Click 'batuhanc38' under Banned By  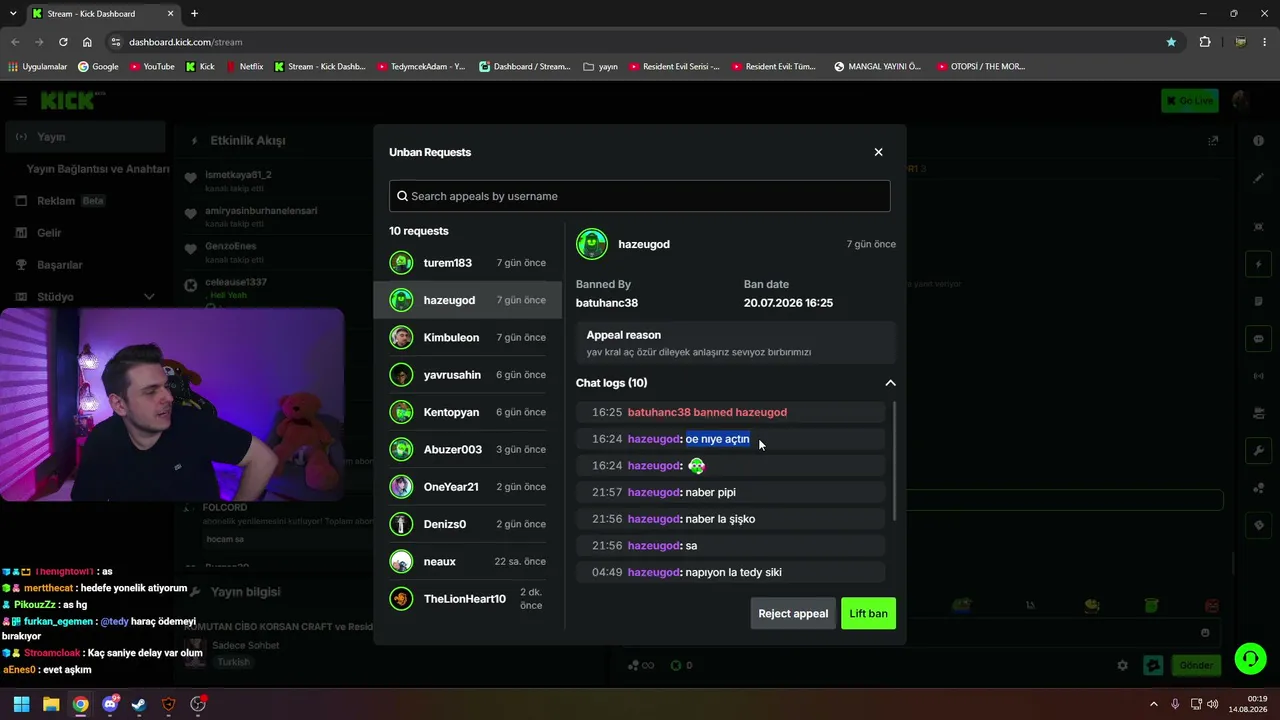pyautogui.click(x=607, y=303)
